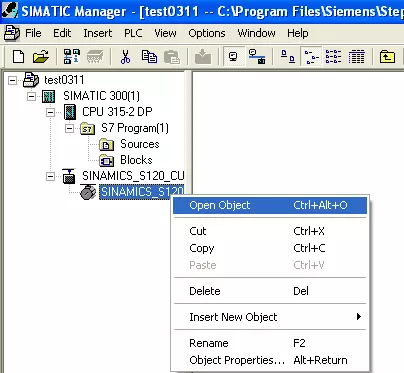Switch to Large Icons view
This screenshot has height=373, width=404.
(x=288, y=56)
